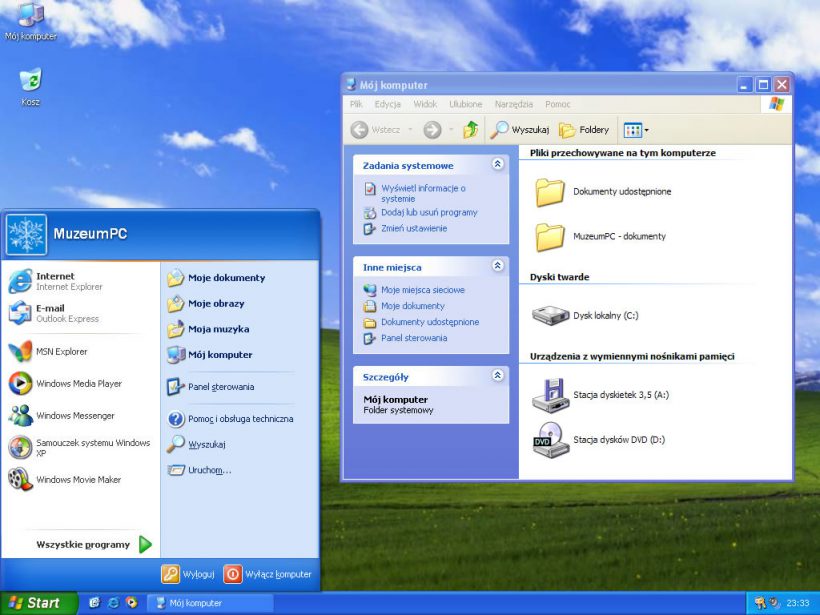The height and width of the screenshot is (615, 820).
Task: Click the Mój komputer taskbar button
Action: pos(210,603)
